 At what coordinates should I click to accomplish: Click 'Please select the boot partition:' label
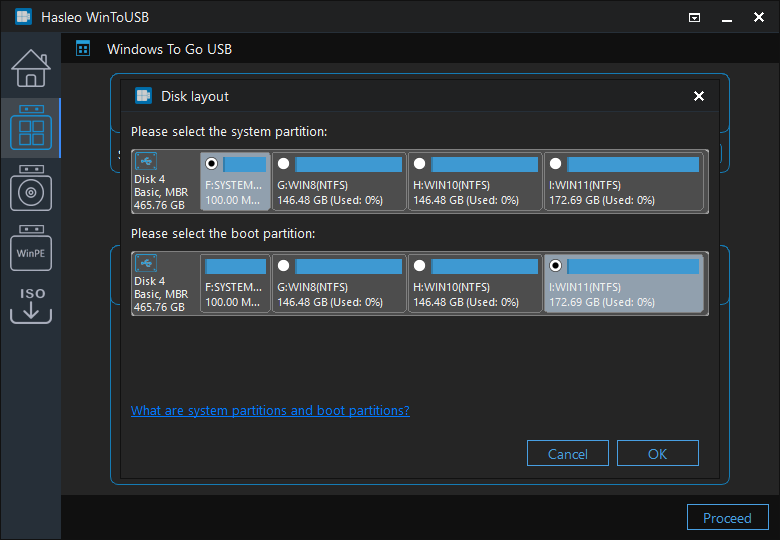[223, 234]
